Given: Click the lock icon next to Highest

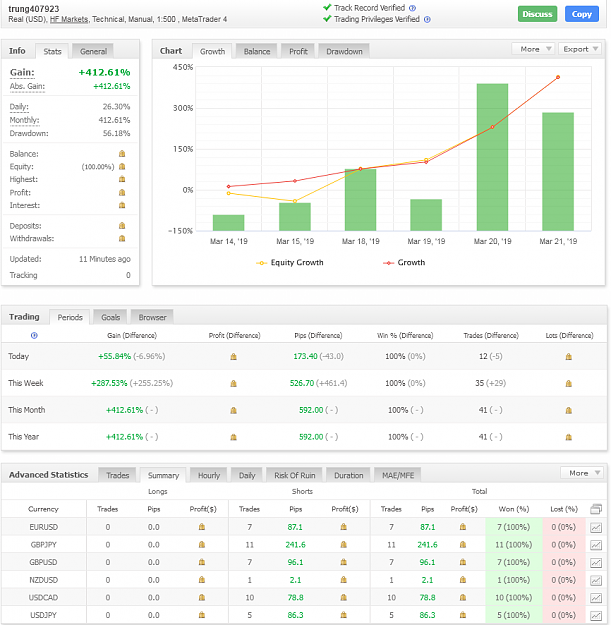Looking at the screenshot, I should click(x=122, y=179).
